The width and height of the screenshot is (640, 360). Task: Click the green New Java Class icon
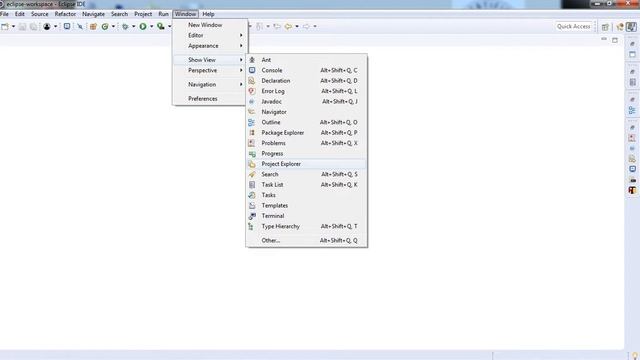(x=105, y=27)
